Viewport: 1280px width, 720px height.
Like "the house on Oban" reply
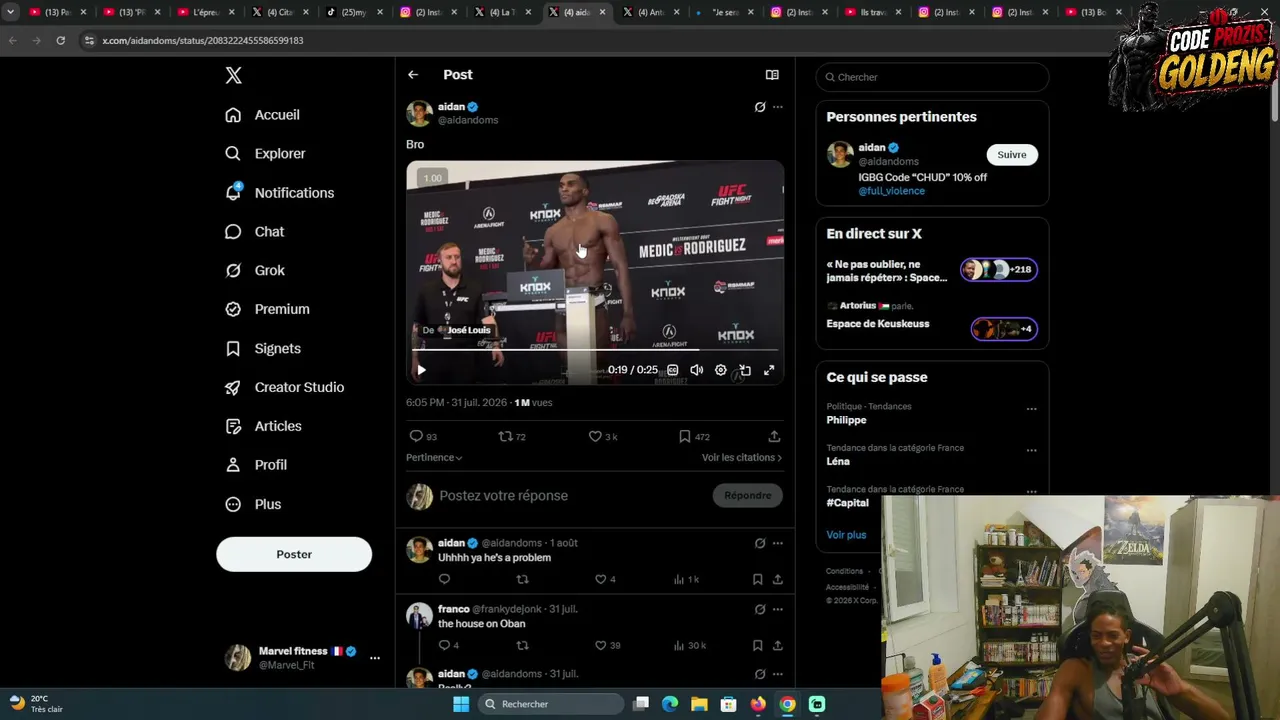click(x=600, y=645)
